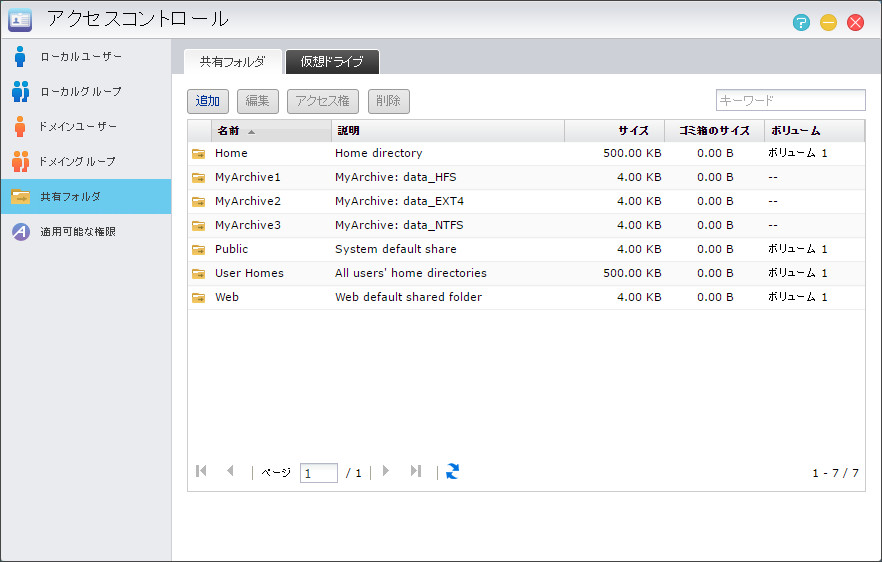Viewport: 882px width, 562px height.
Task: Click the 編集 button
Action: point(258,101)
